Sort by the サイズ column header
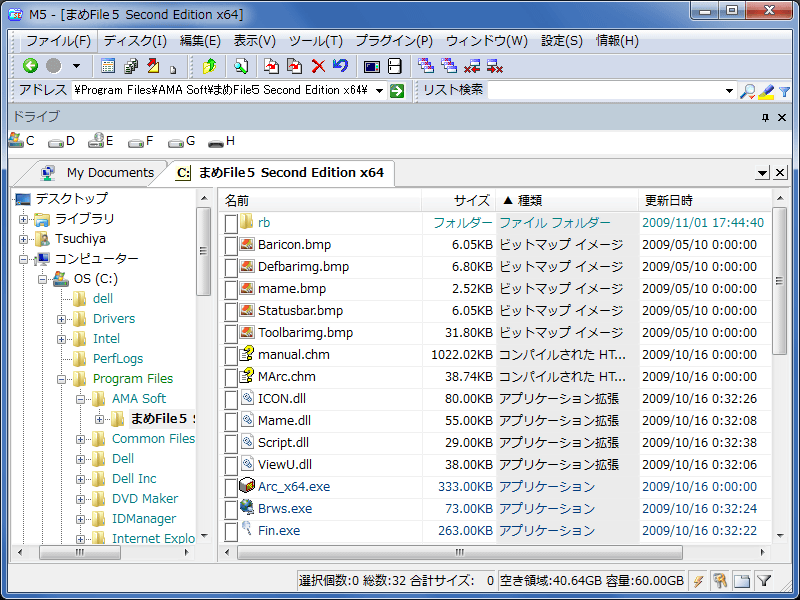The image size is (800, 600). (x=459, y=201)
